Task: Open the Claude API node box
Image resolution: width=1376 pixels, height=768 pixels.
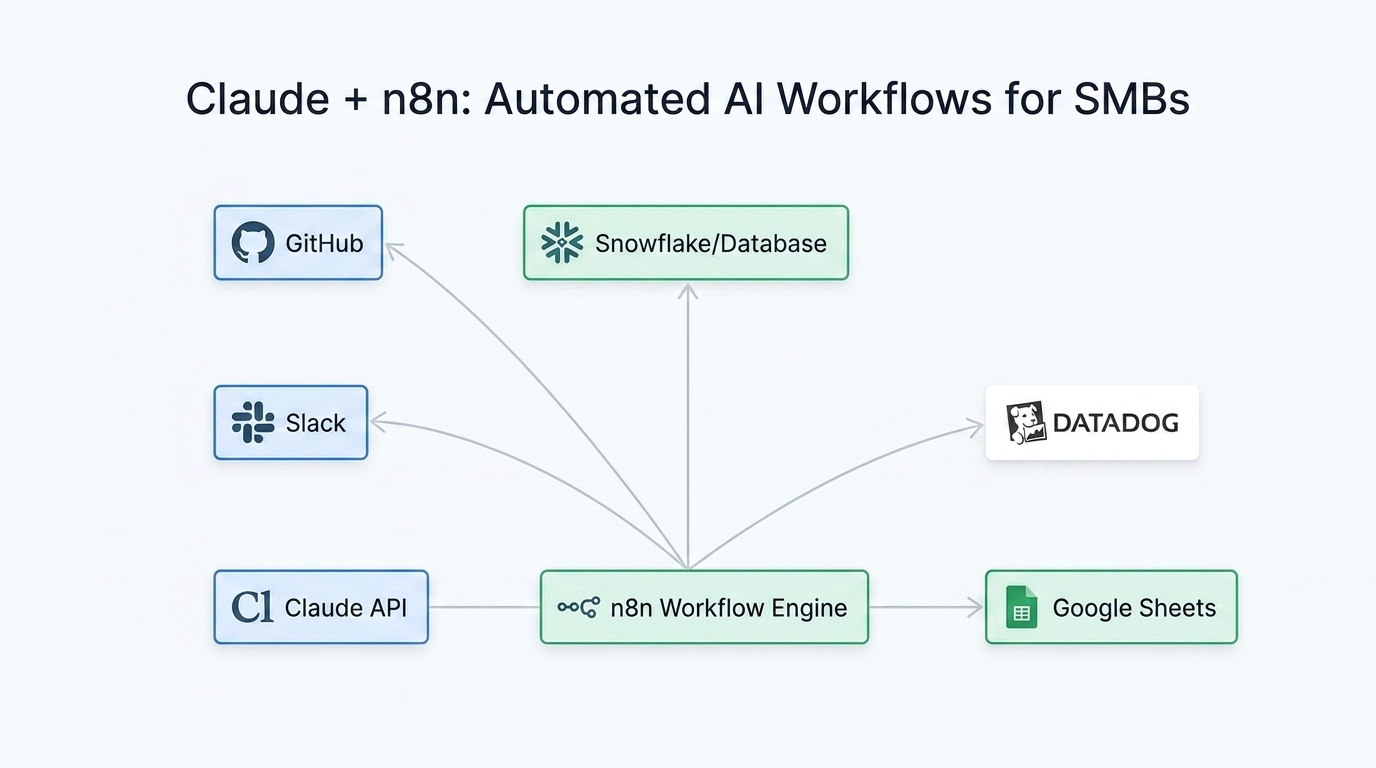Action: coord(321,606)
